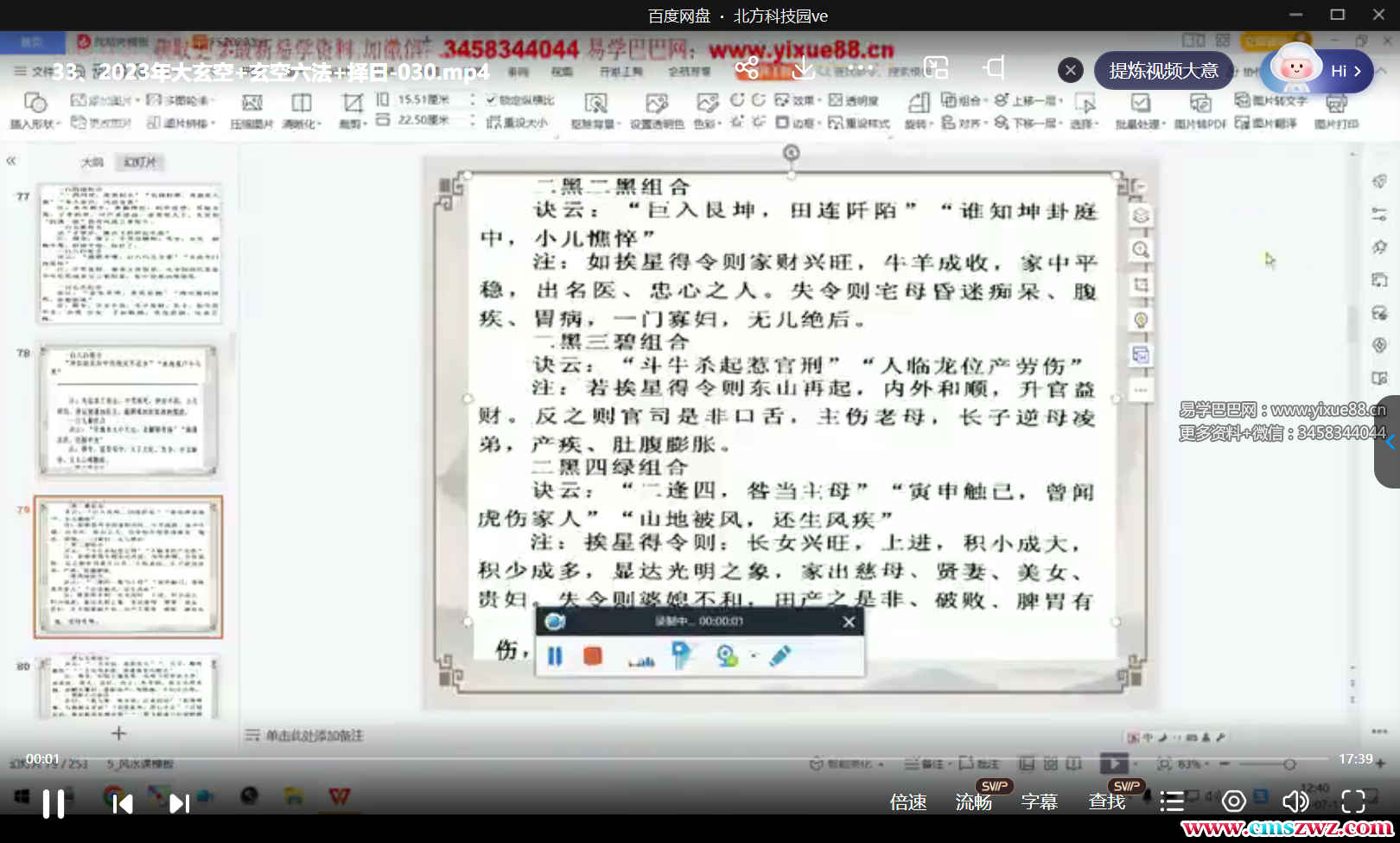Pause the playing video
1400x843 pixels.
[x=54, y=804]
